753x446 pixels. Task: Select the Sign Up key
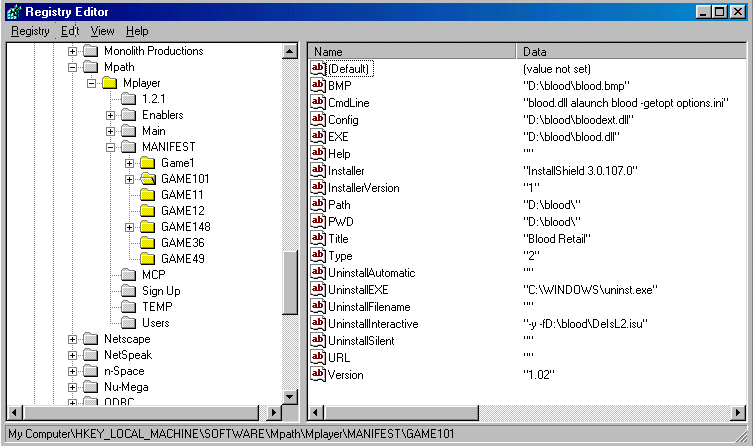(x=161, y=291)
